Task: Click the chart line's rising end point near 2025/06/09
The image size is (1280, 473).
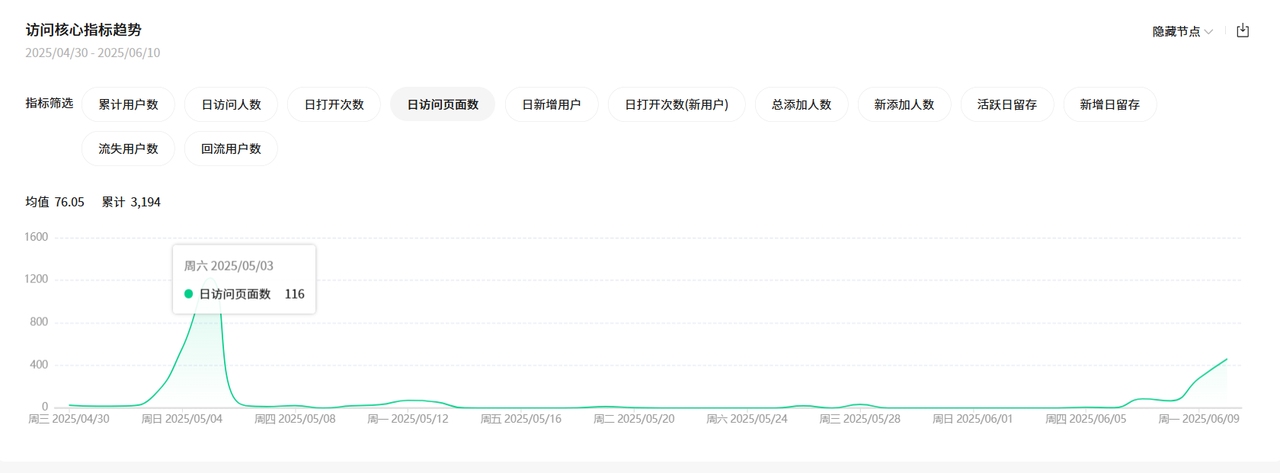Action: click(1227, 359)
